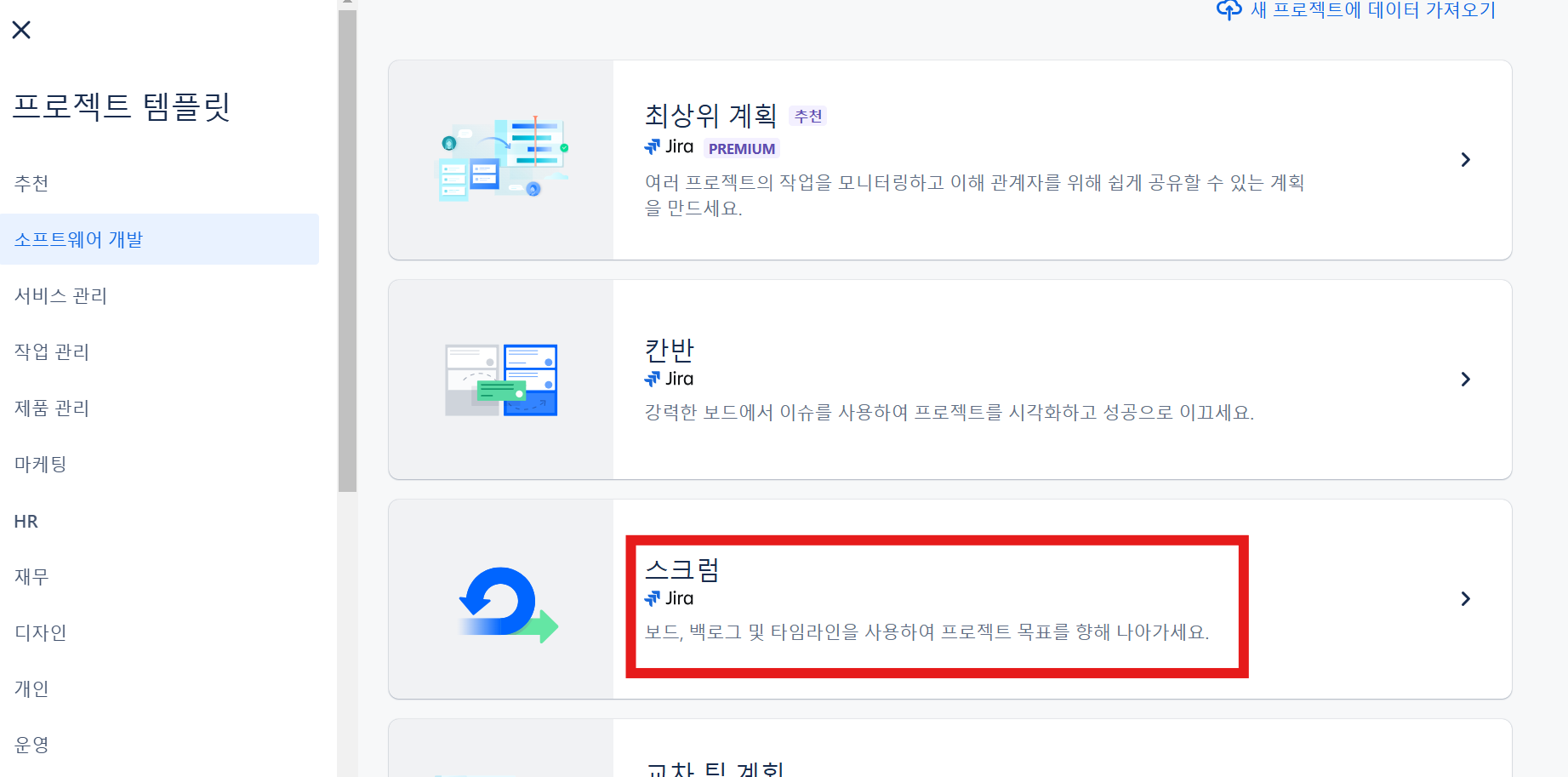Click the PREMIUM badge
The width and height of the screenshot is (1568, 777).
742,148
